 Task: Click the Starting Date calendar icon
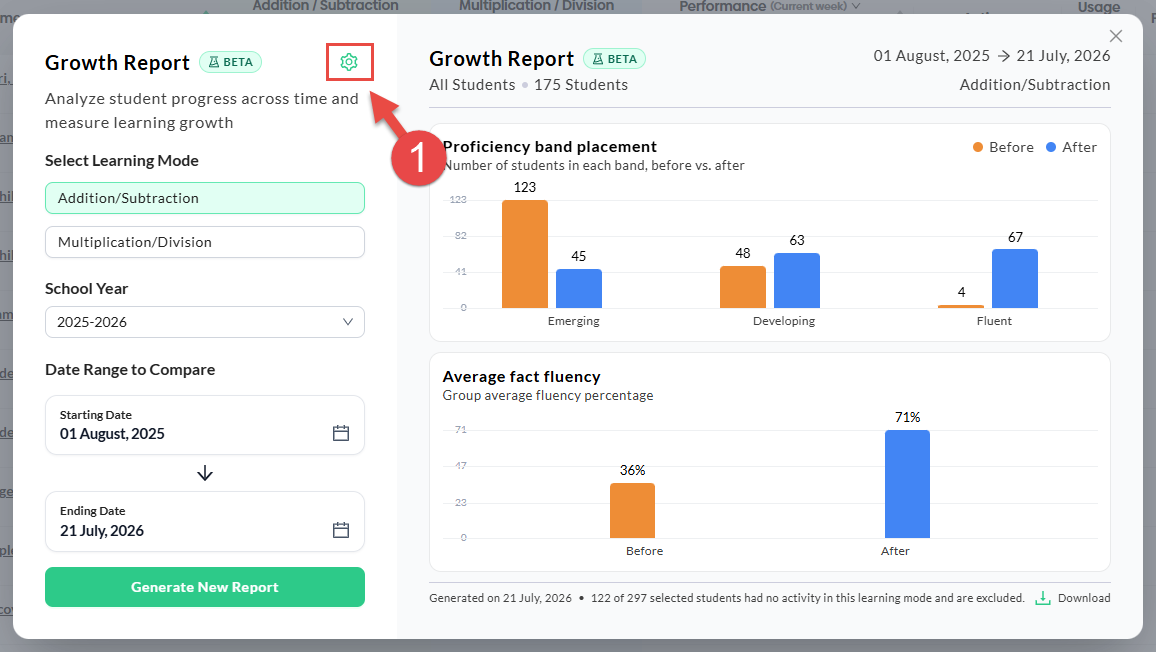point(341,433)
